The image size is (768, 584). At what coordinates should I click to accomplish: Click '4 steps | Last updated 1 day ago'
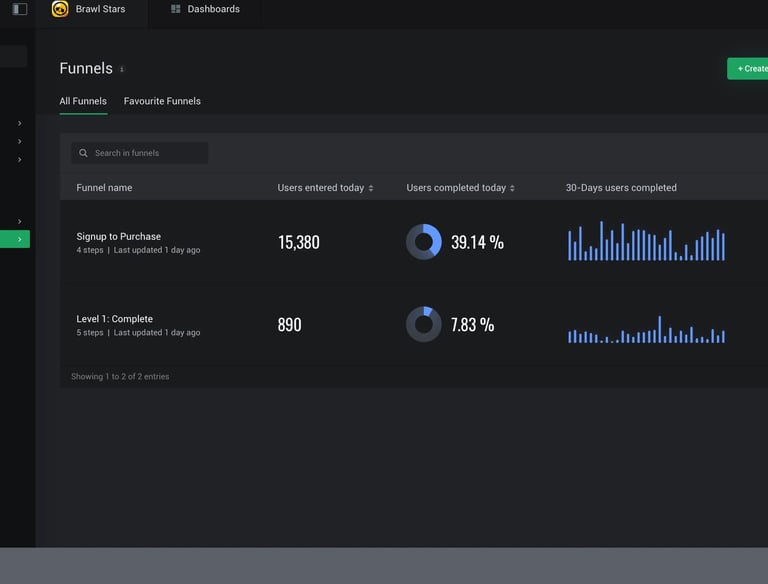pyautogui.click(x=138, y=250)
